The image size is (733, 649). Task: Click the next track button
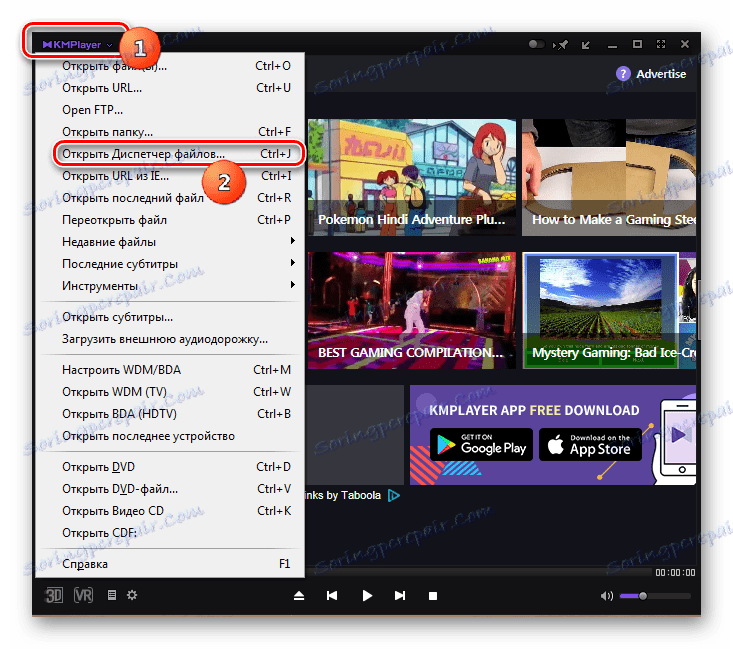click(x=400, y=596)
